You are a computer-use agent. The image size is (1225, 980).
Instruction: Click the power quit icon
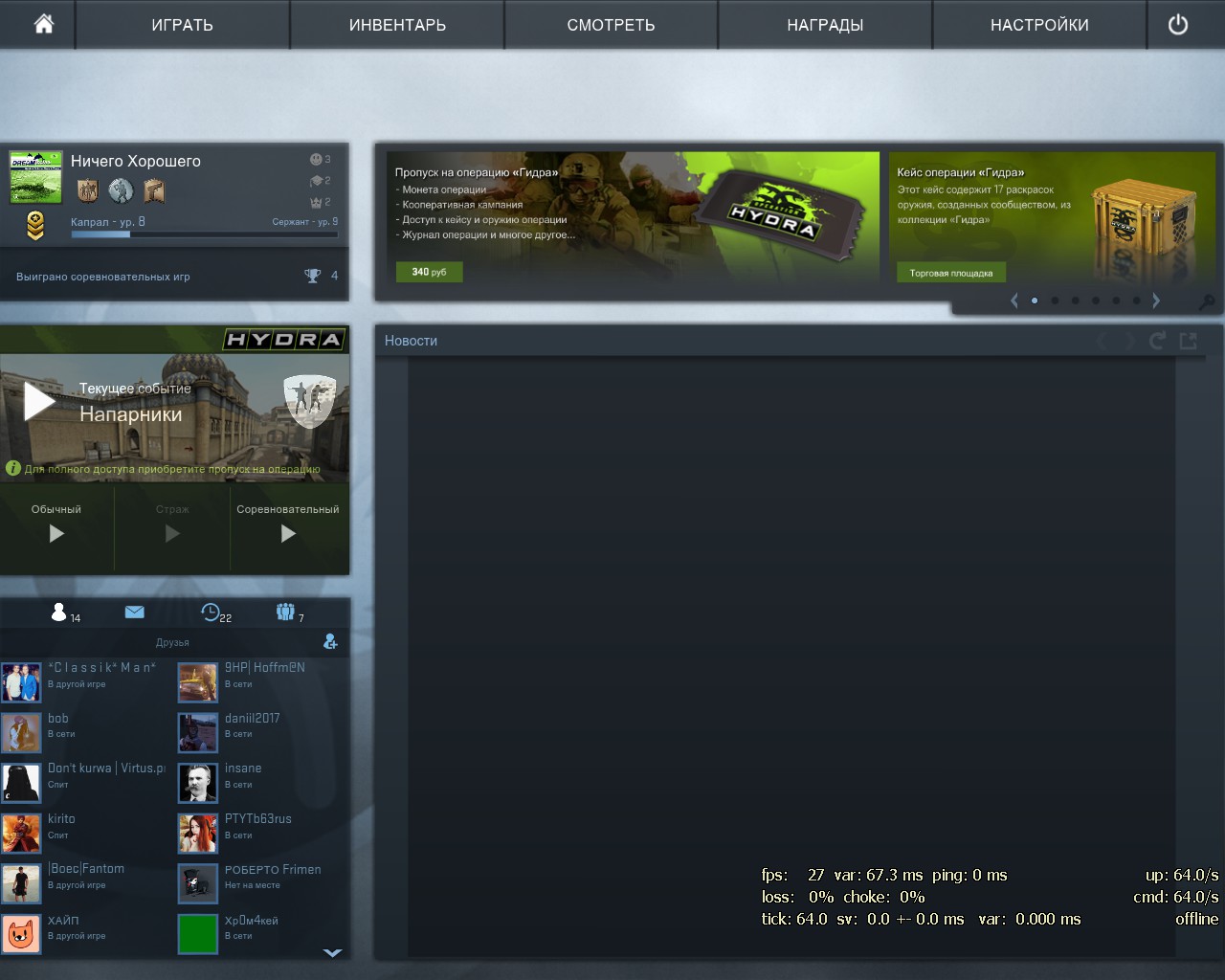tap(1178, 24)
